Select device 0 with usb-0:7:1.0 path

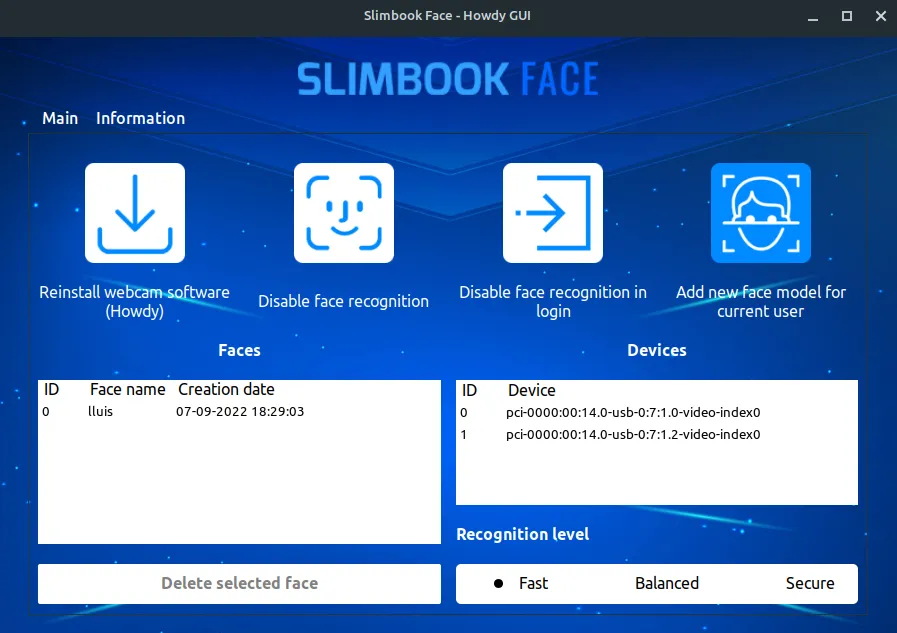(x=632, y=412)
